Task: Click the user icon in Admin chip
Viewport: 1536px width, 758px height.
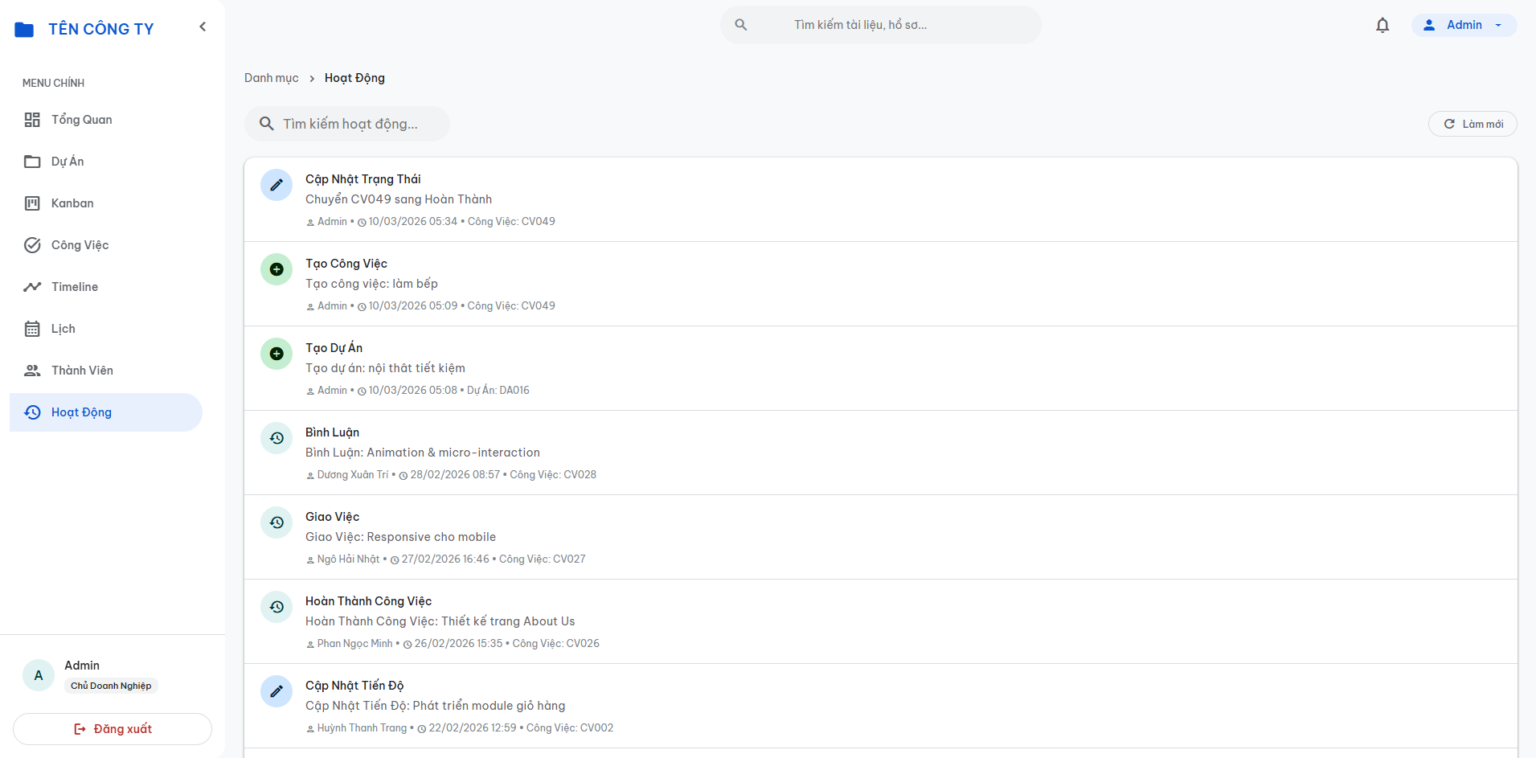Action: tap(1429, 25)
